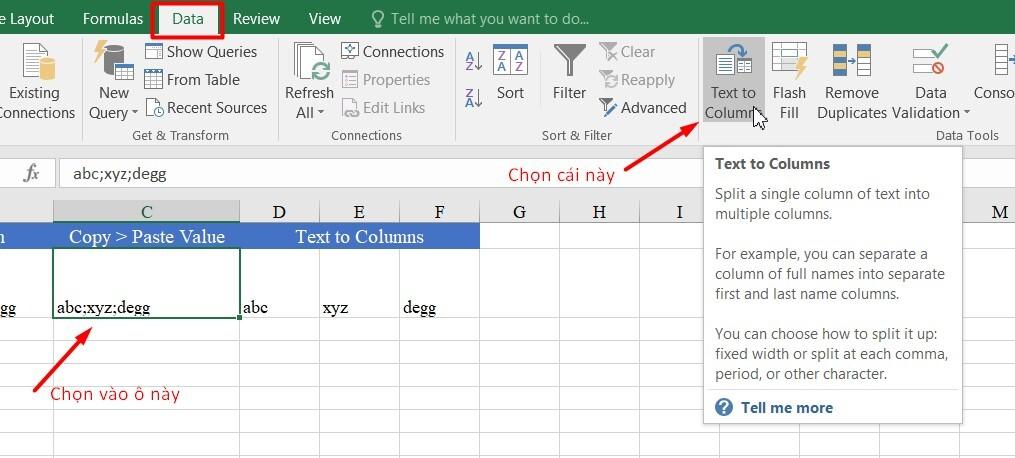Open the Review ribbon tab
The image size is (1015, 458).
tap(256, 18)
